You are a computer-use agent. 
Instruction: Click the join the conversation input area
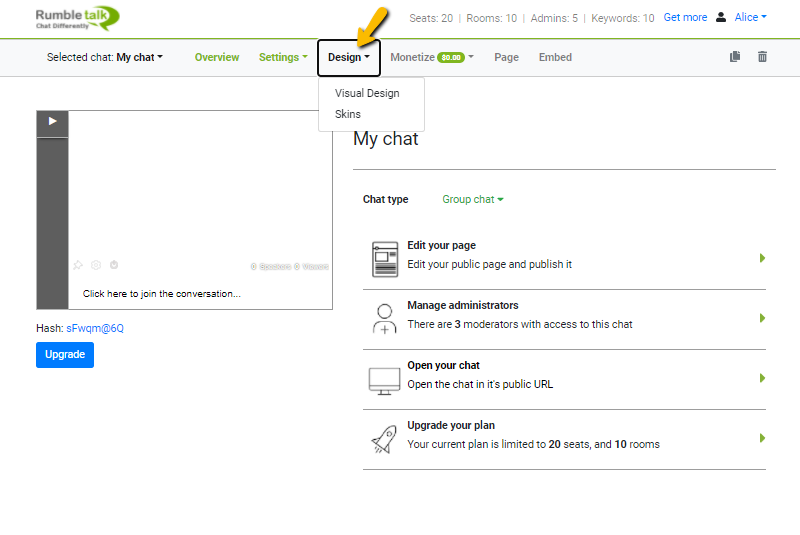pyautogui.click(x=162, y=294)
